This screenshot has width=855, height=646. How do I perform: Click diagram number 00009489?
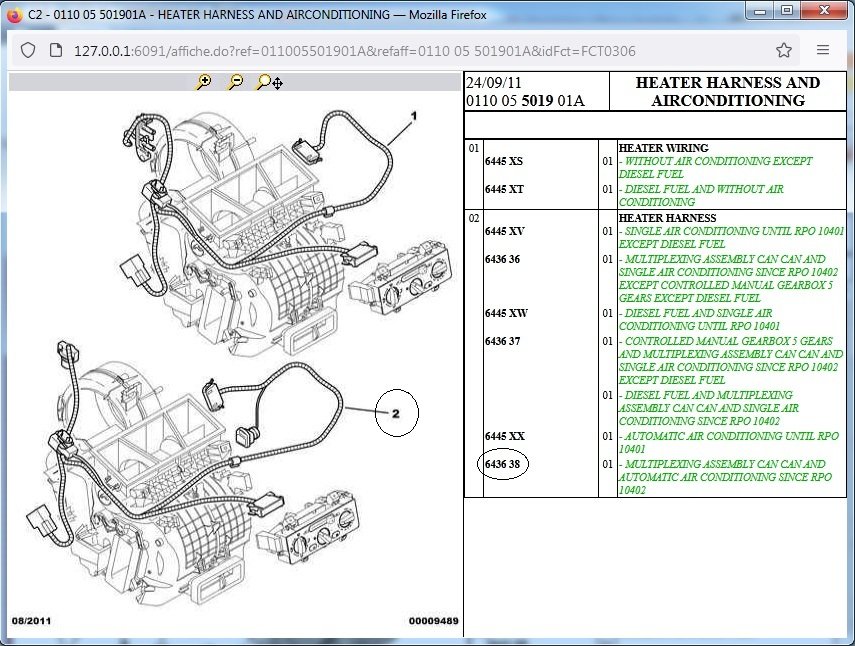[433, 620]
